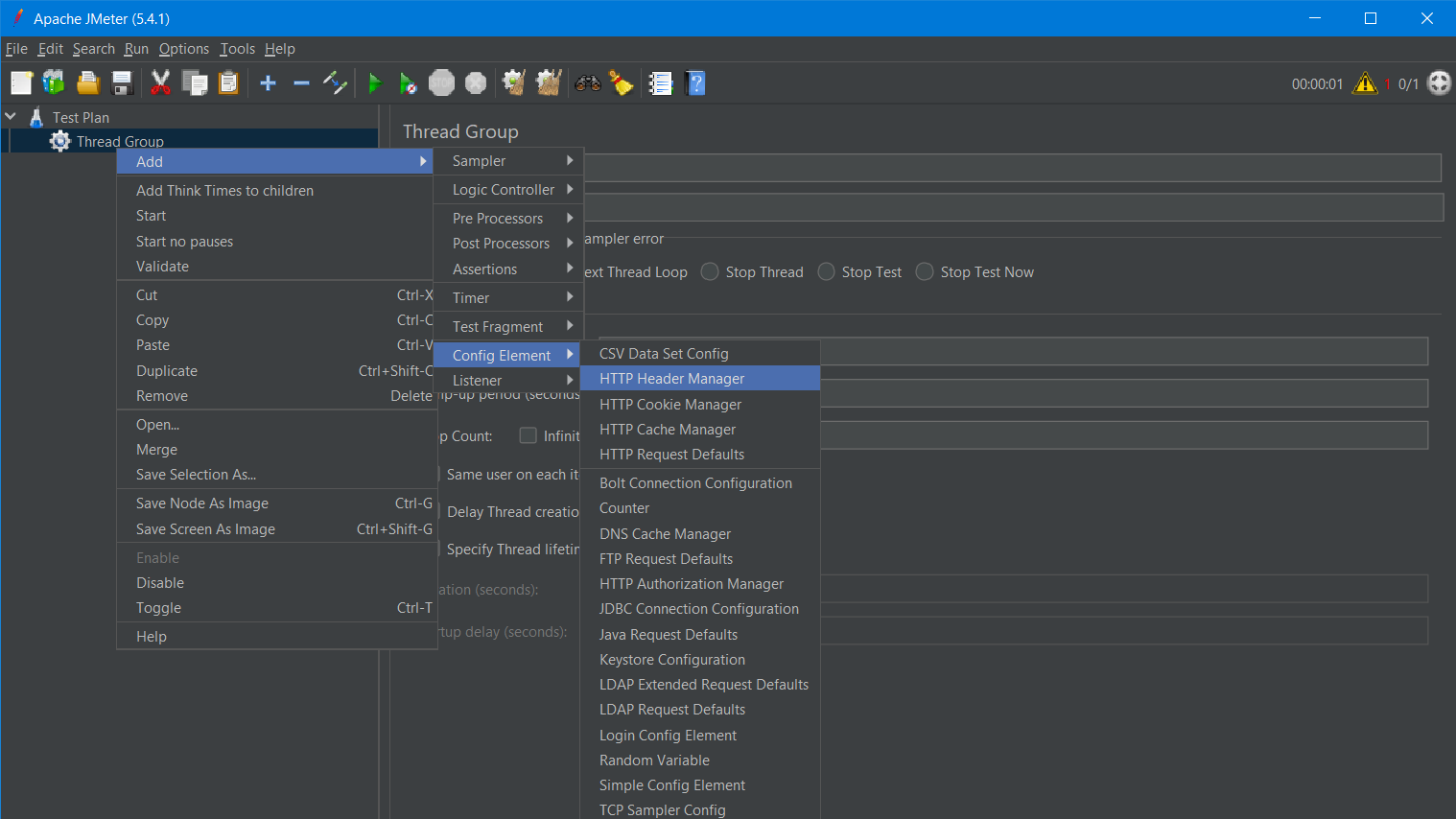
Task: Select the Stop Test Now radio button
Action: (x=925, y=271)
